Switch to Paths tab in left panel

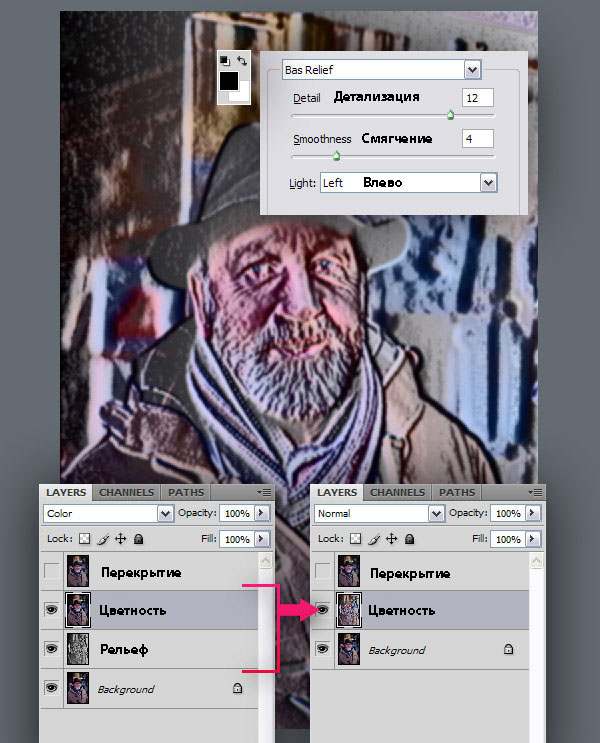pyautogui.click(x=186, y=492)
